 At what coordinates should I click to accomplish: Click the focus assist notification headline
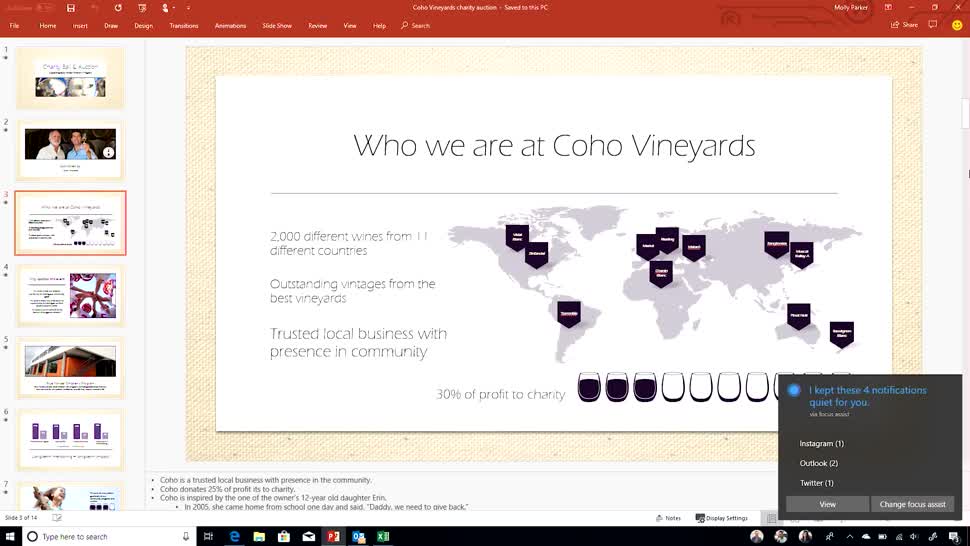(867, 396)
